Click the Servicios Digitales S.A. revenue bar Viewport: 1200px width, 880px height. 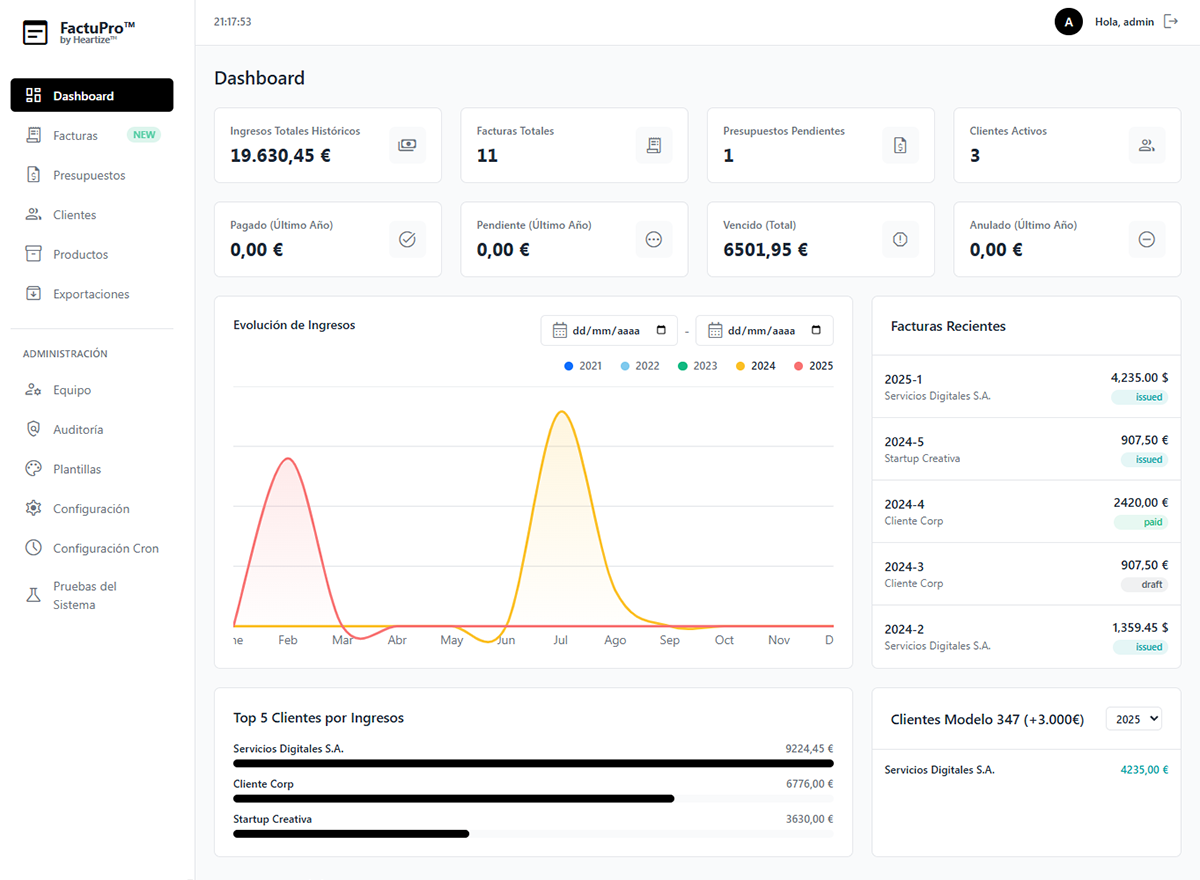[533, 763]
